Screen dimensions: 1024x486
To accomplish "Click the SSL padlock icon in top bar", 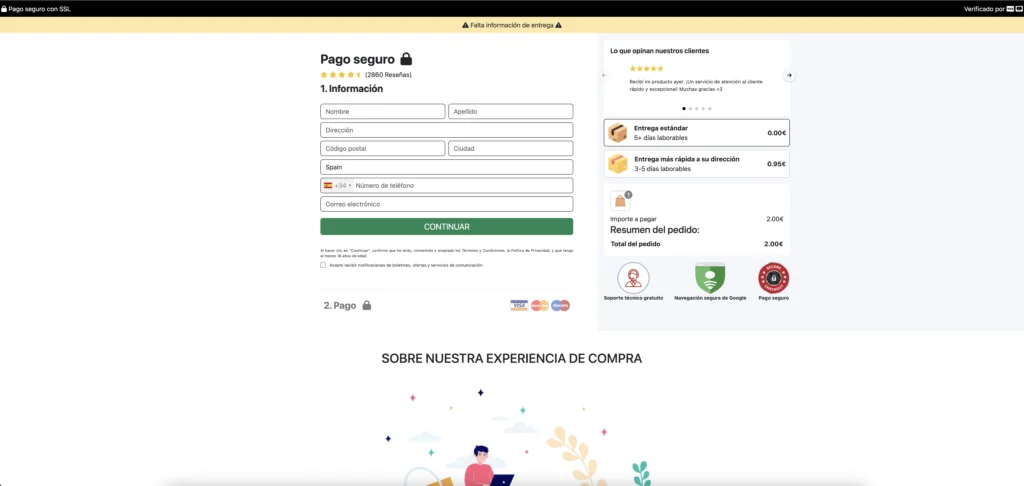I will [x=4, y=9].
